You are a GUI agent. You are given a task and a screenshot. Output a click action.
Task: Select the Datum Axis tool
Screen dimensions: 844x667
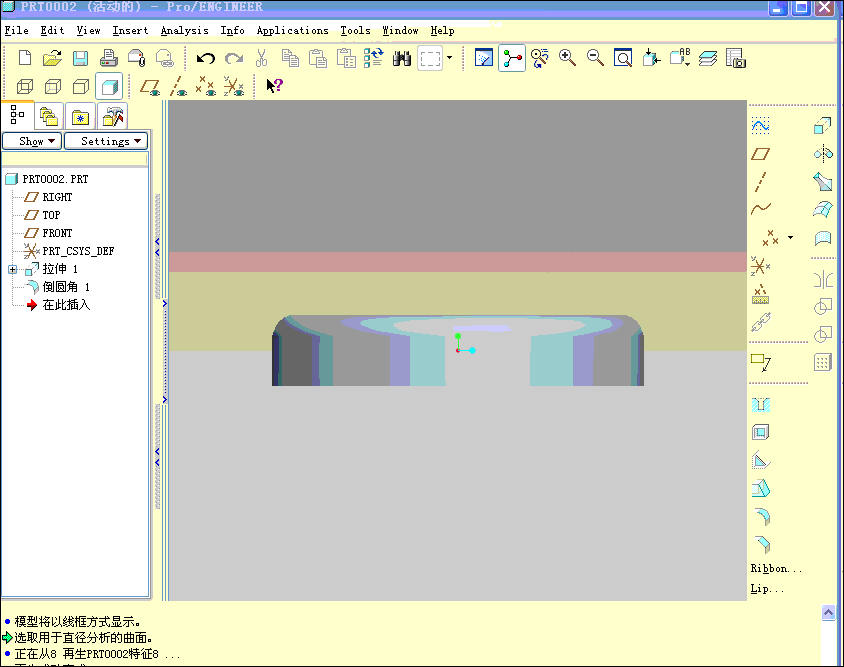760,182
